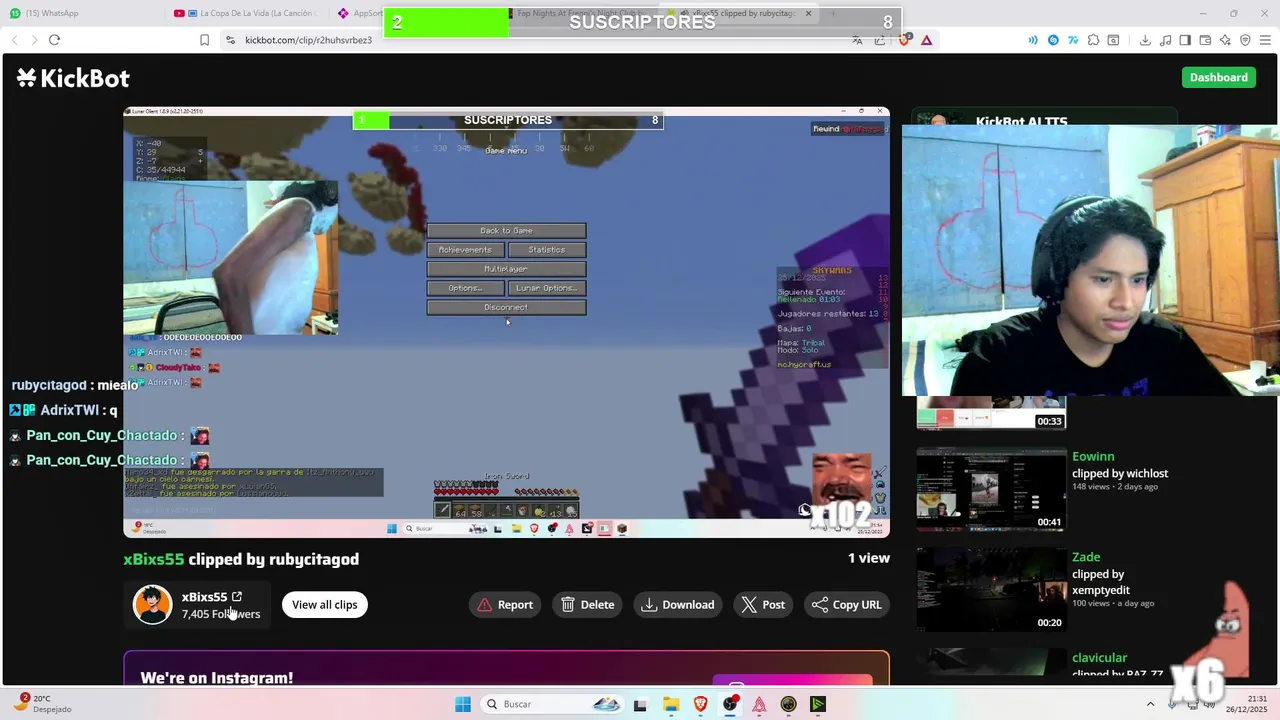
Task: Open Brave Wallet
Action: coord(1205,40)
